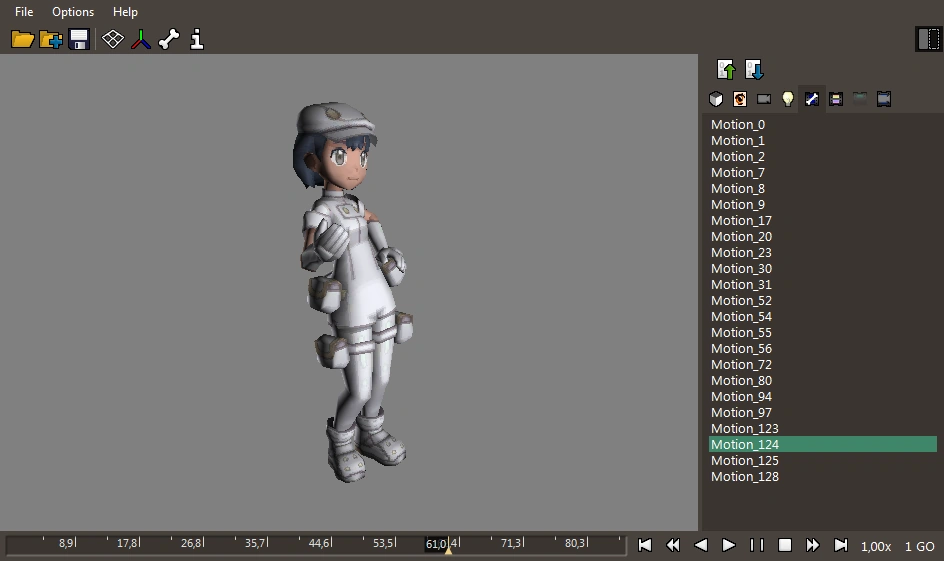
Task: Switch to the Models cube tab
Action: click(x=716, y=99)
